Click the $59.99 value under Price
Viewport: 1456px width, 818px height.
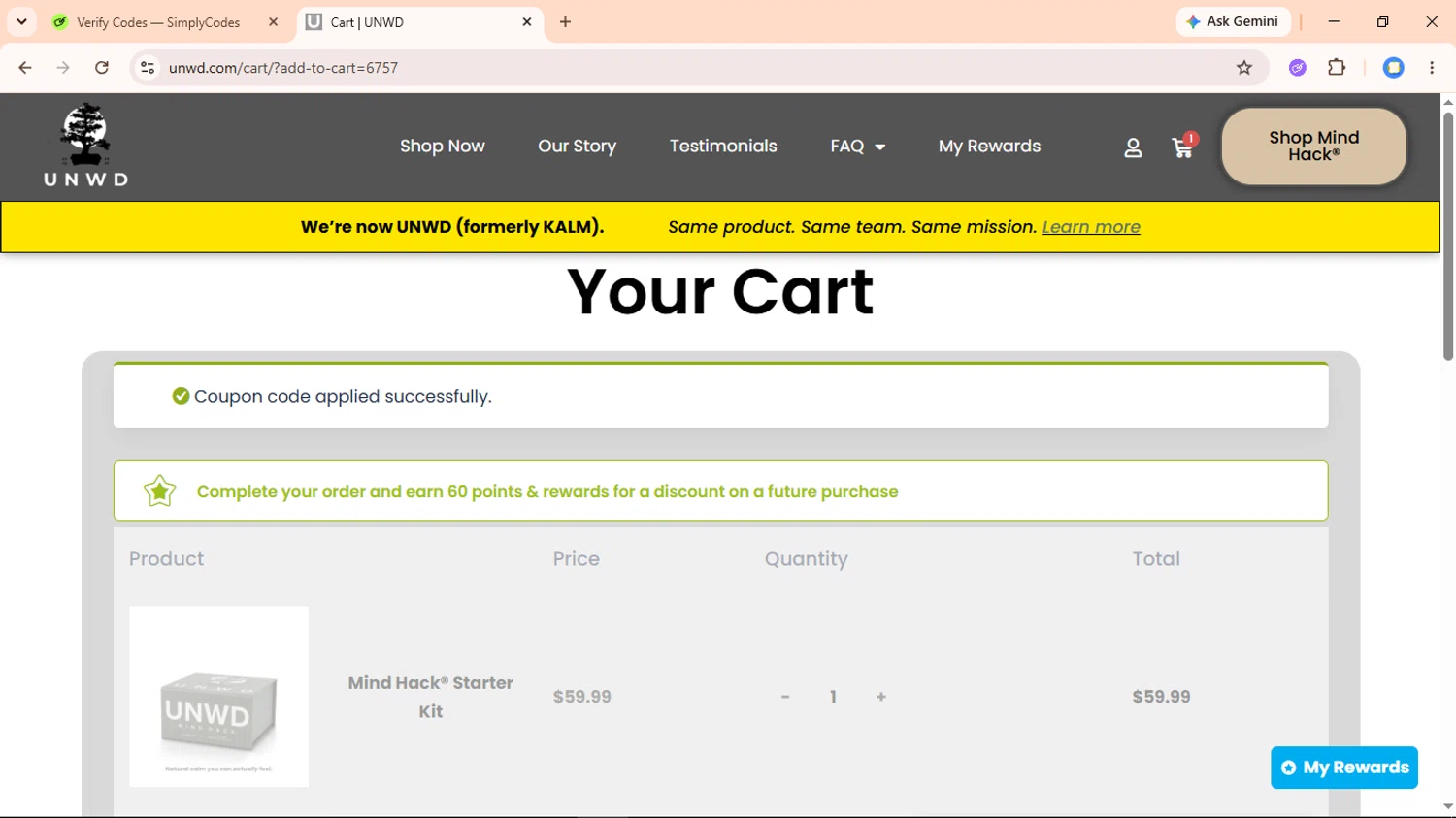[x=582, y=697]
